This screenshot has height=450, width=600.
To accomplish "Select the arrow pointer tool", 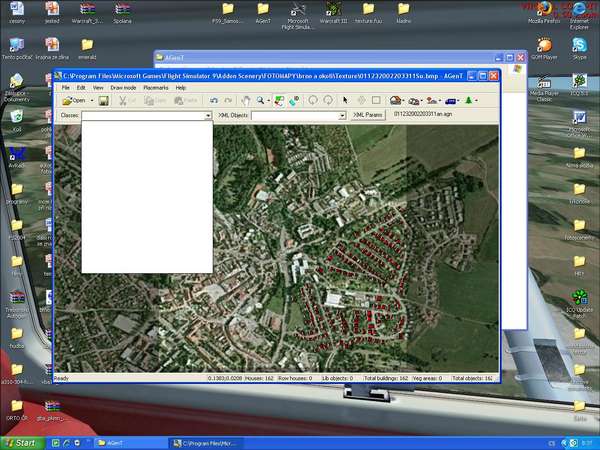I will pos(345,101).
